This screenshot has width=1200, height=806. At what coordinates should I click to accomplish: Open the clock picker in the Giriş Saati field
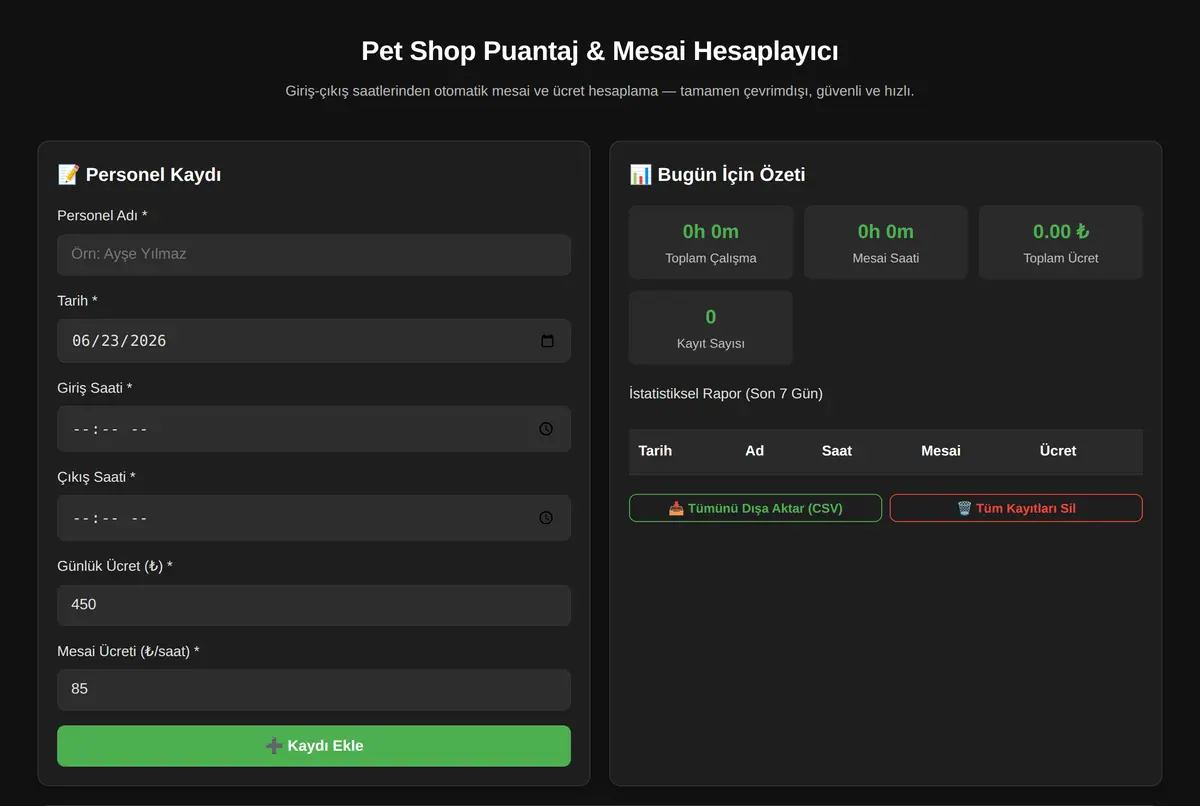(x=546, y=429)
